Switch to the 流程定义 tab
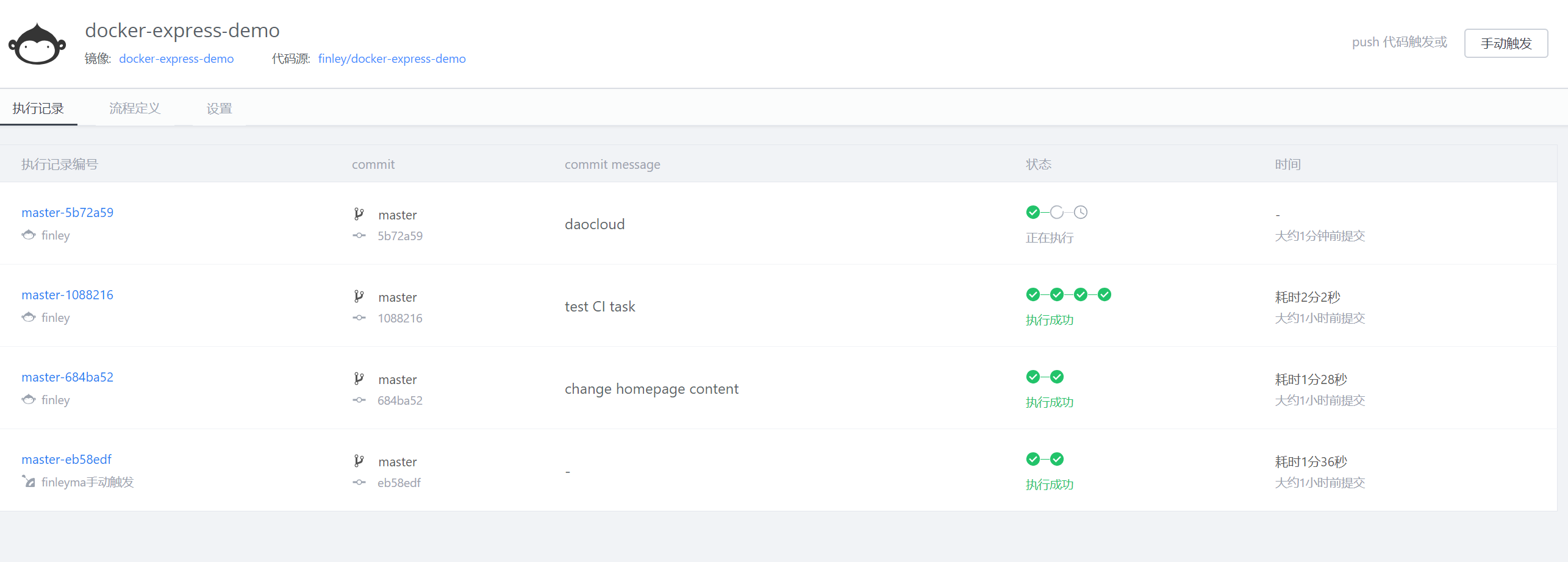This screenshot has width=1568, height=562. [135, 108]
